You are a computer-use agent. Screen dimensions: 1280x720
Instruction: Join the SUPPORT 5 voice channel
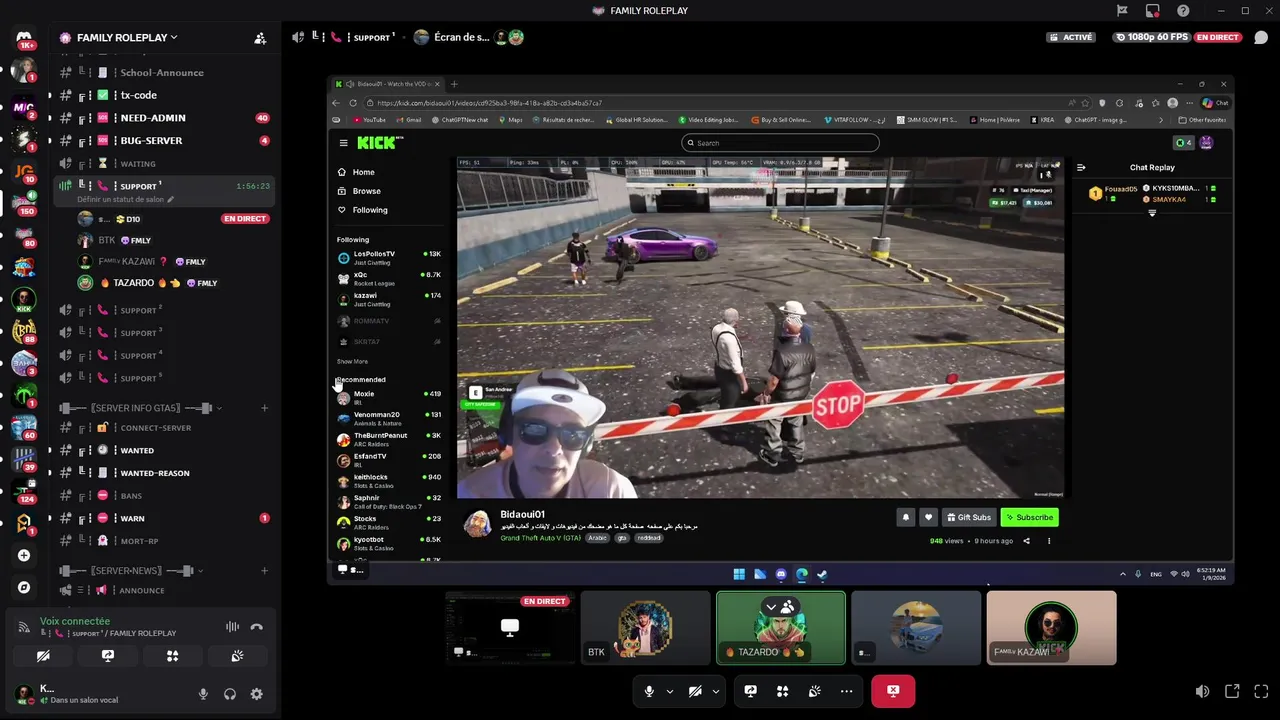pos(164,378)
